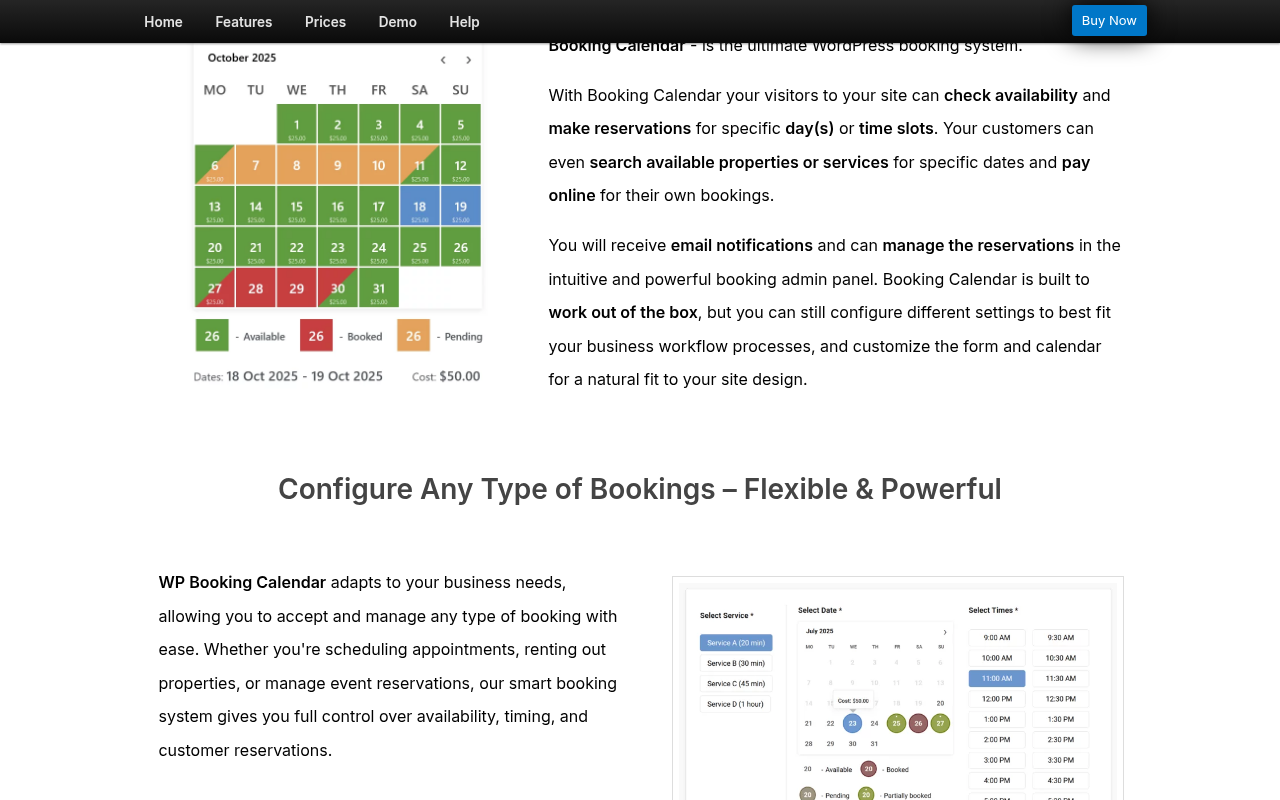Click the bold 'email notifications' text
Image resolution: width=1280 pixels, height=800 pixels.
pyautogui.click(x=742, y=245)
